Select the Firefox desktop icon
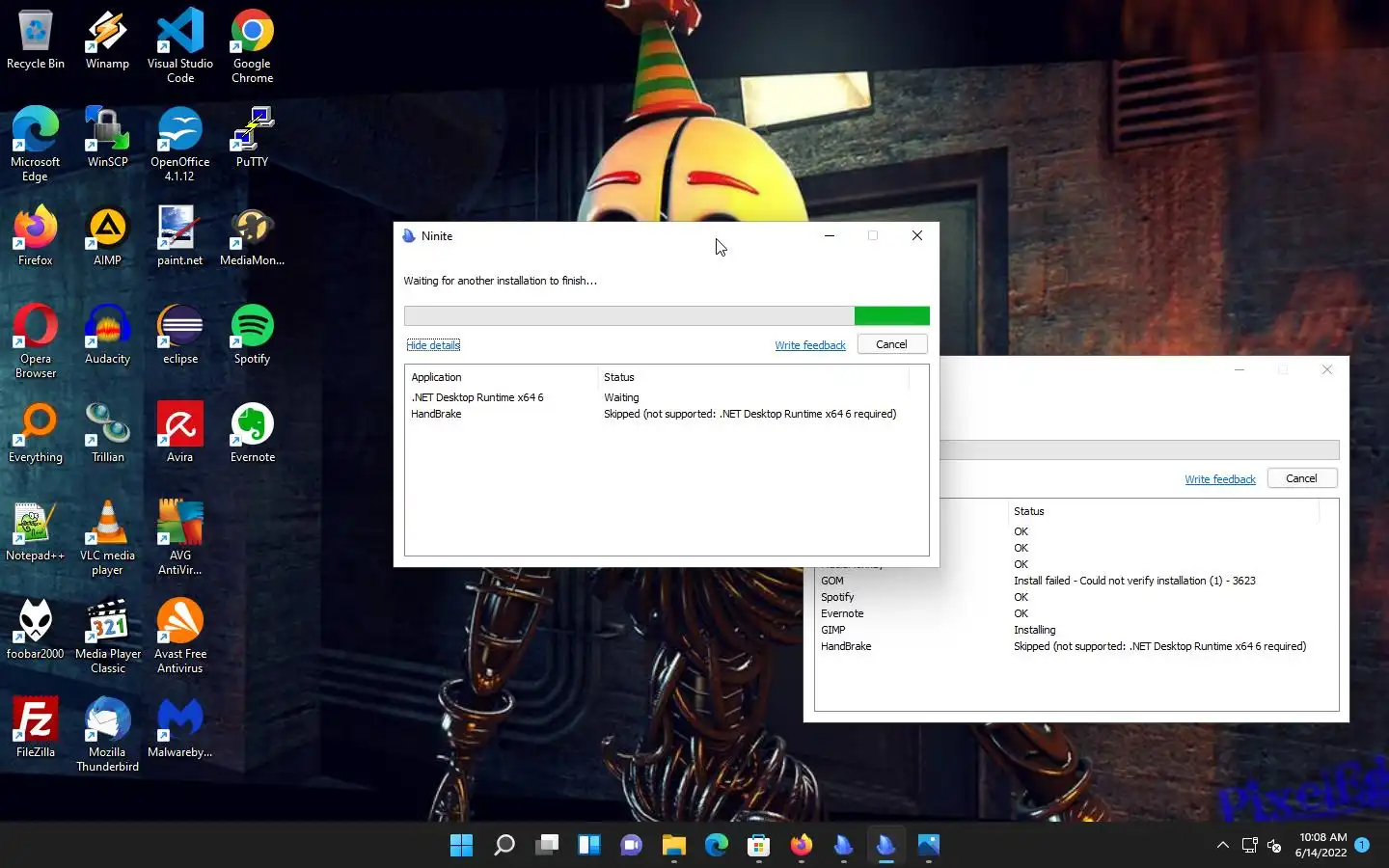1389x868 pixels. pos(36,235)
